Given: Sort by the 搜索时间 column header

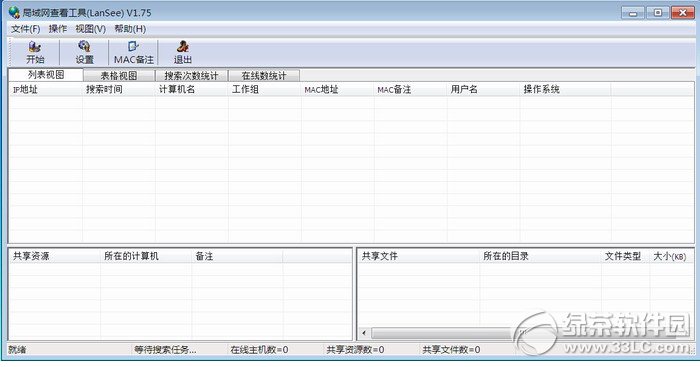Looking at the screenshot, I should [119, 89].
